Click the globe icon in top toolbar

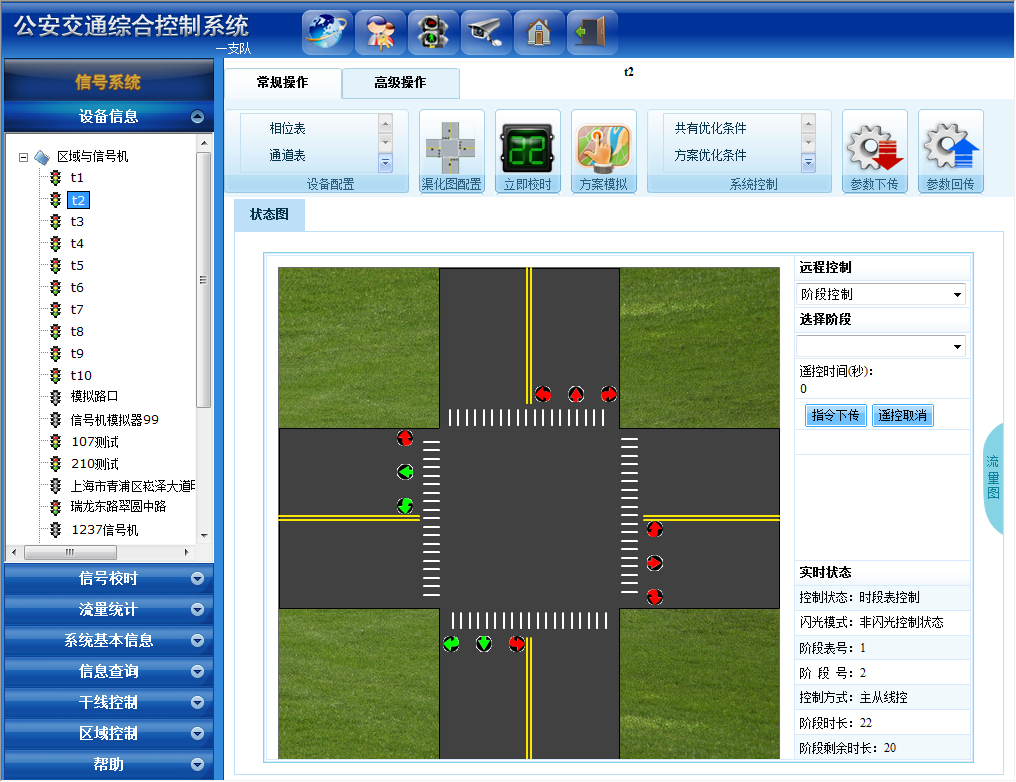tap(327, 32)
